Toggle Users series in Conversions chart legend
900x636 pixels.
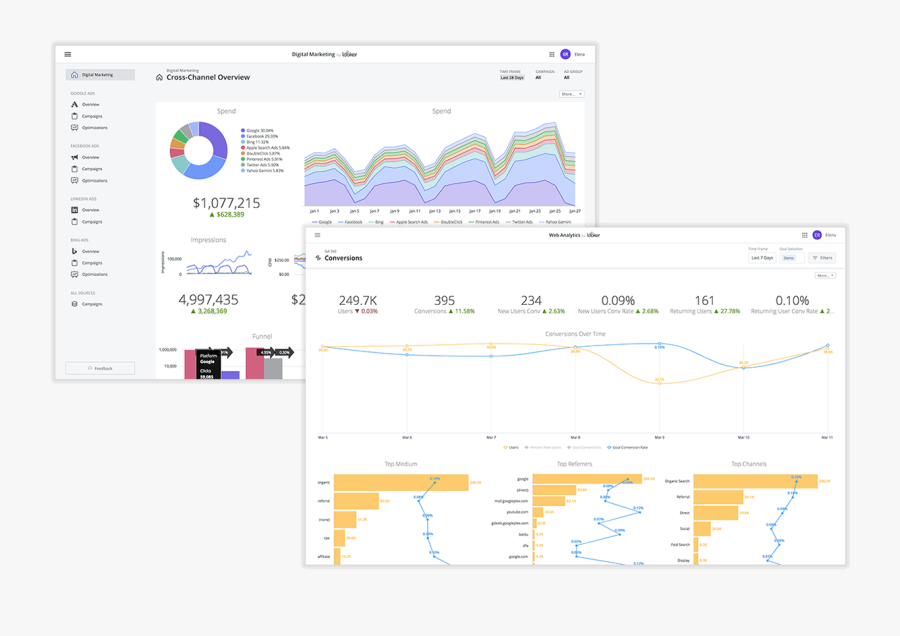(511, 447)
